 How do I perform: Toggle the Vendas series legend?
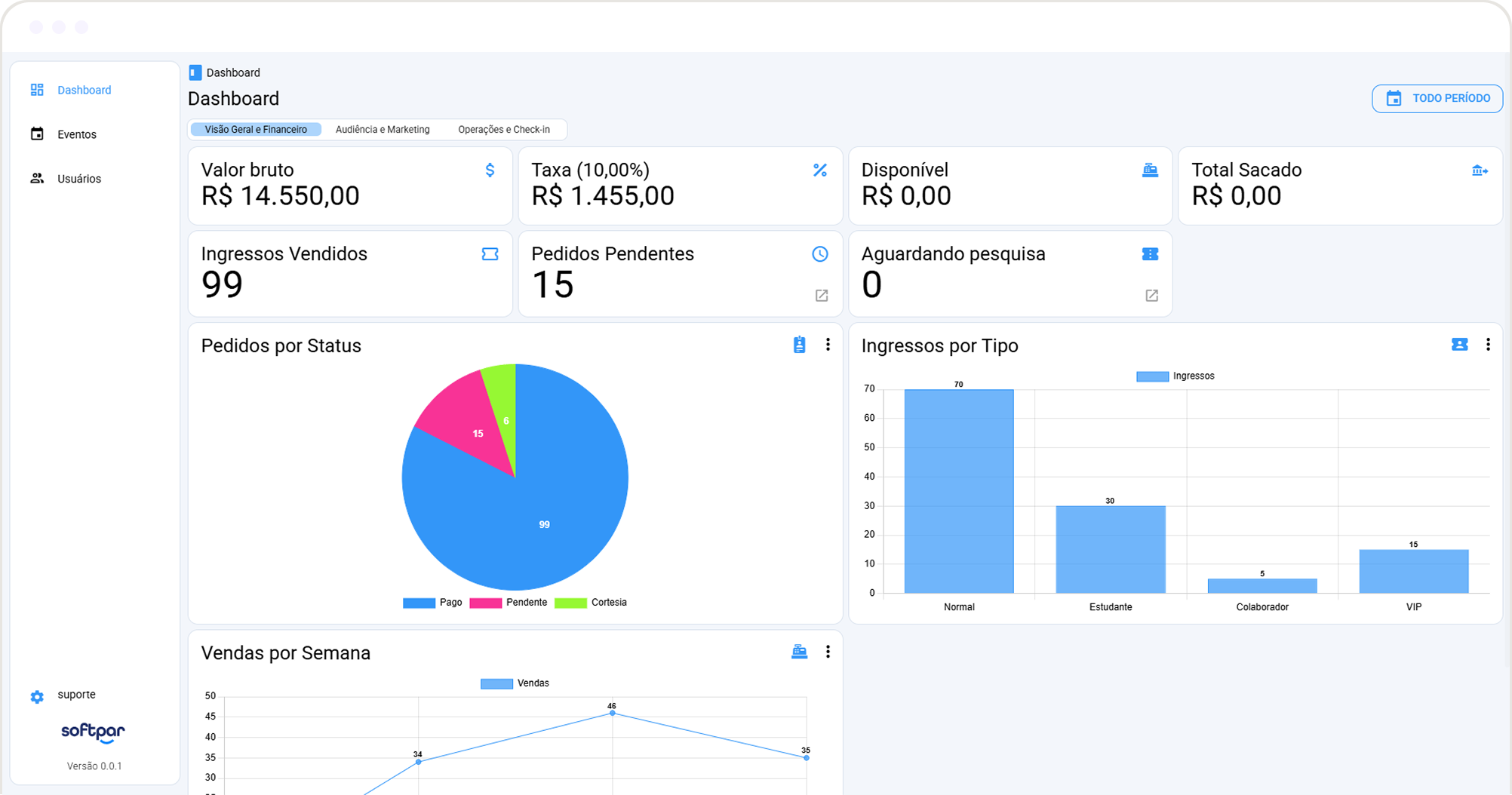[x=515, y=683]
